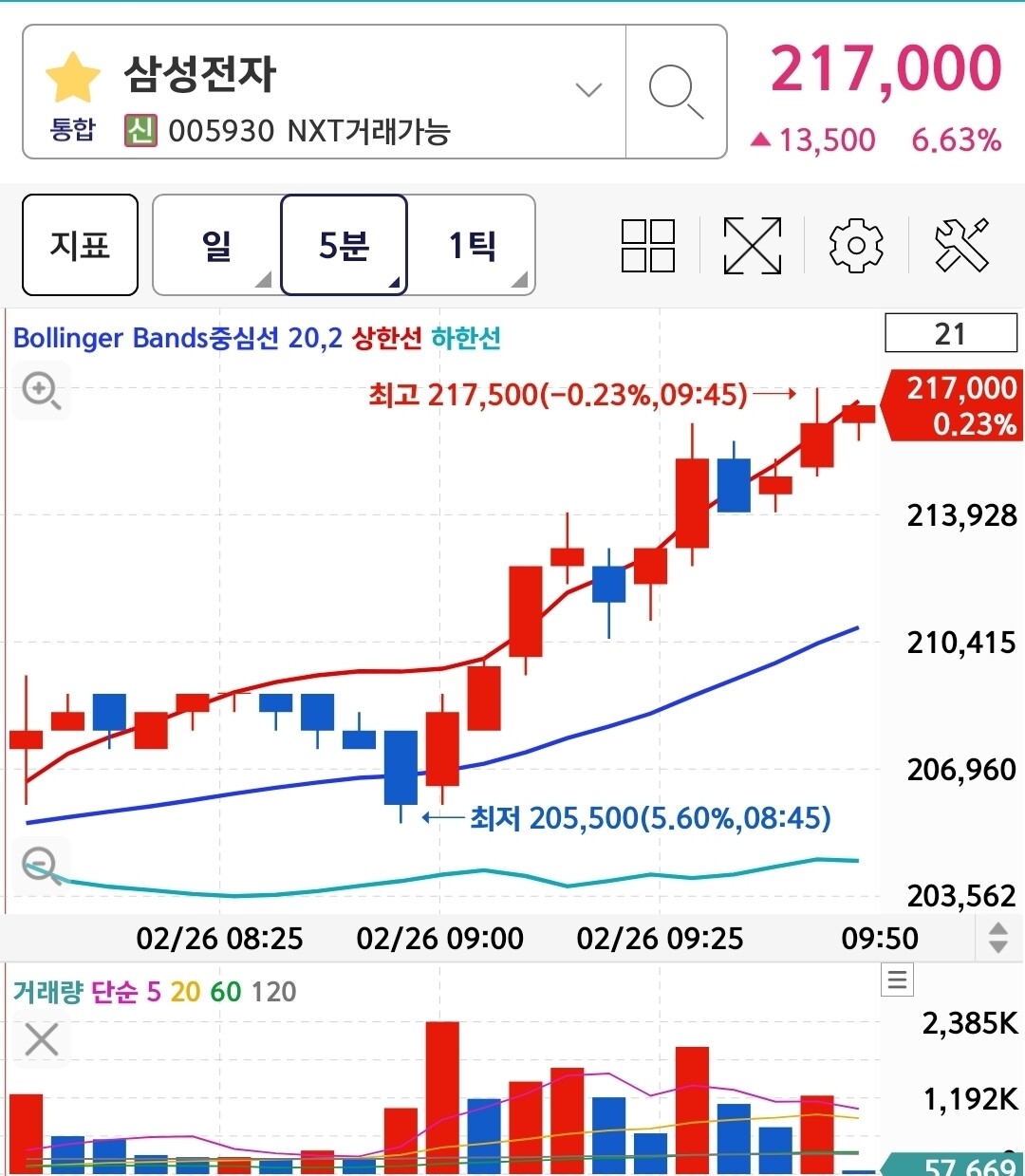Zoom in chart with plus magnifier icon

point(42,390)
